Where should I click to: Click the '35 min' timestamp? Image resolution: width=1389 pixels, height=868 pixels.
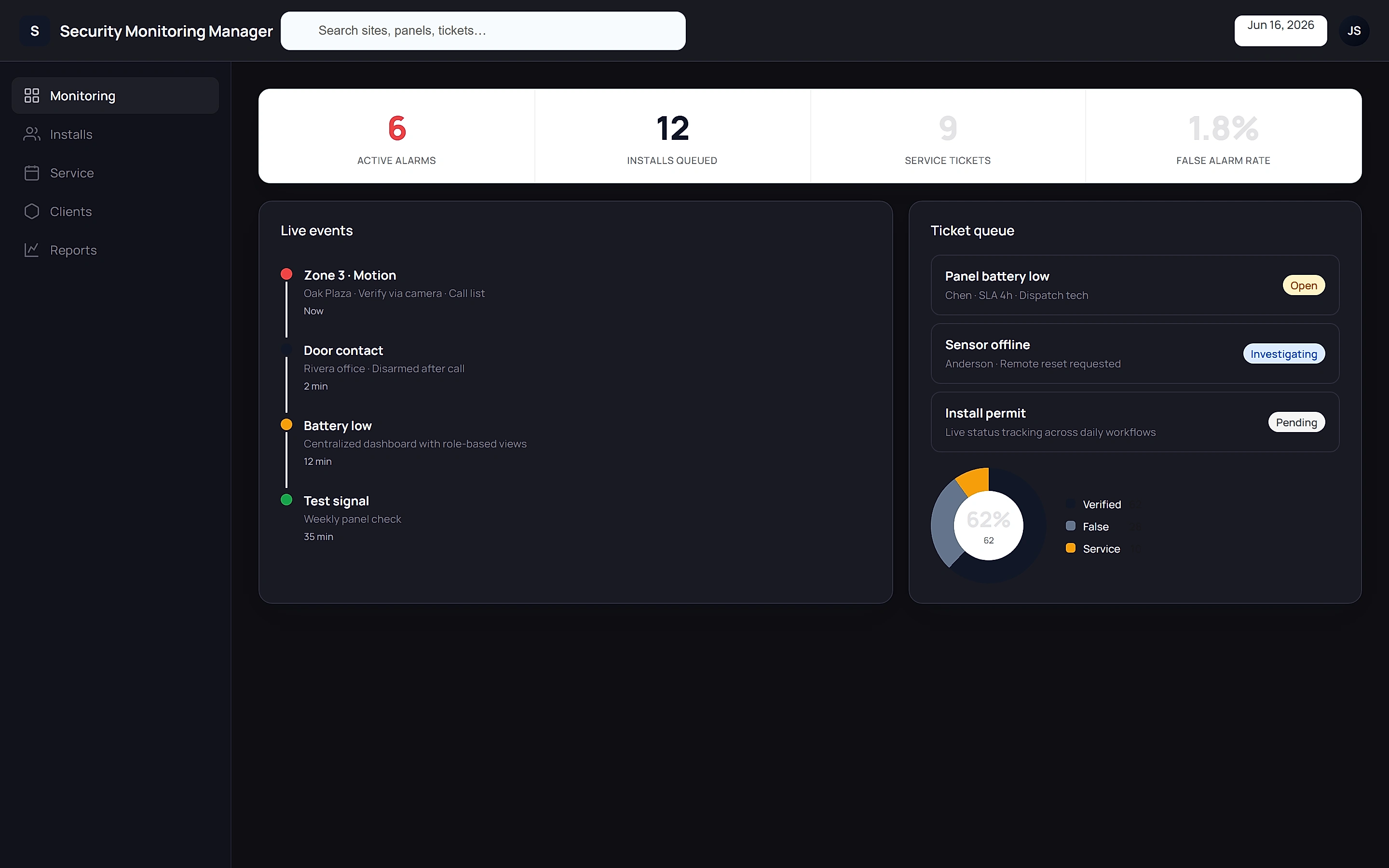(318, 537)
